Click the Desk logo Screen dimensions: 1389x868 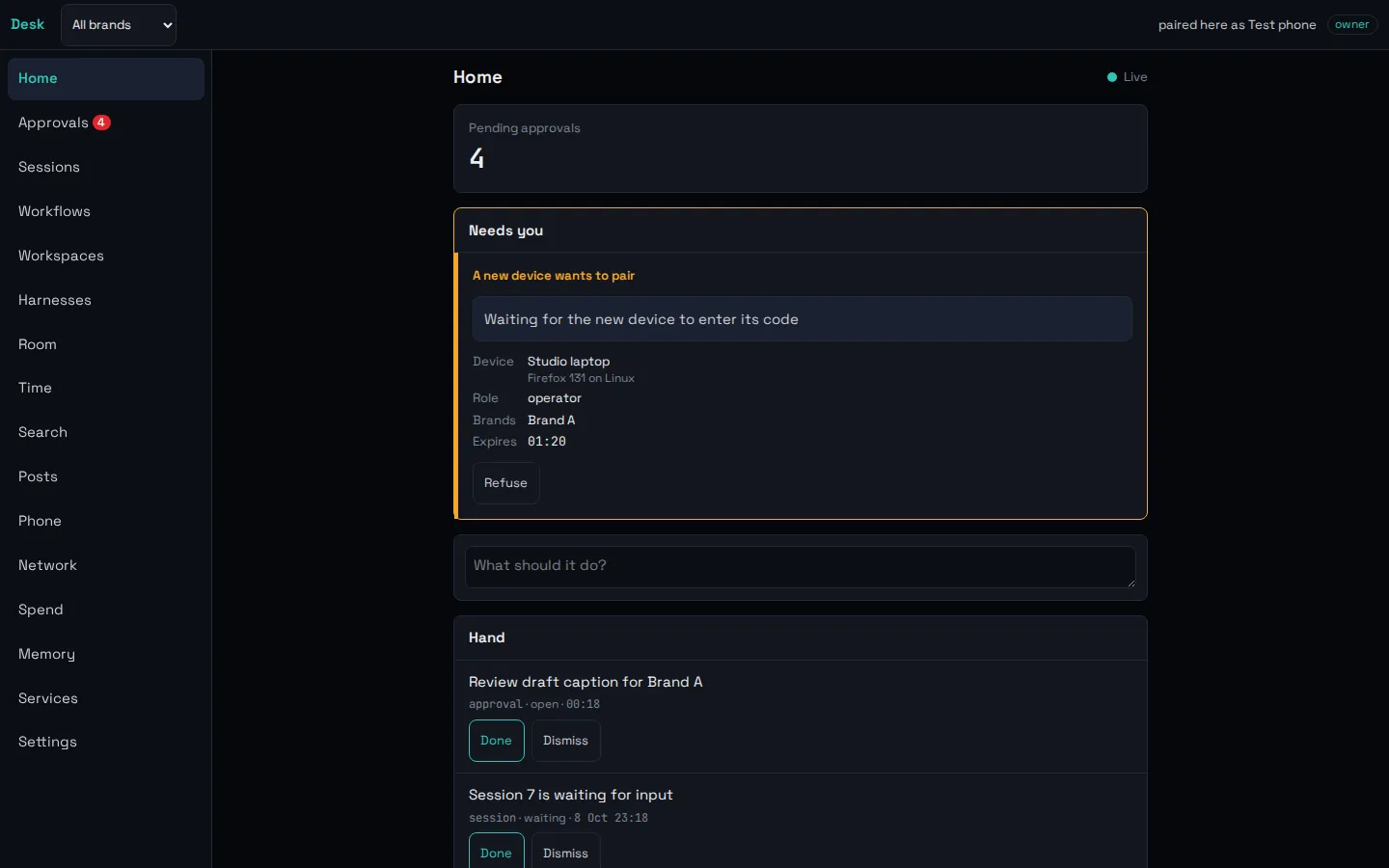click(27, 25)
